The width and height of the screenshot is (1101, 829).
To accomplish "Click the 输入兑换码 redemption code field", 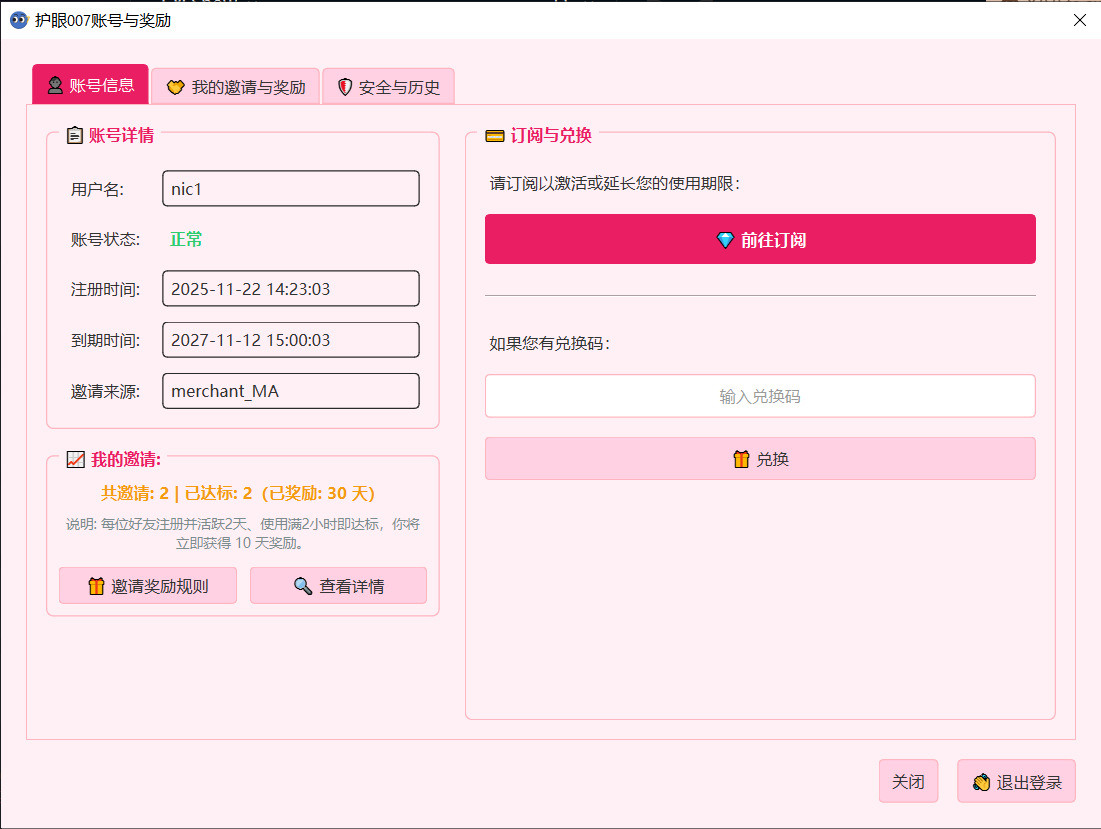I will [760, 396].
